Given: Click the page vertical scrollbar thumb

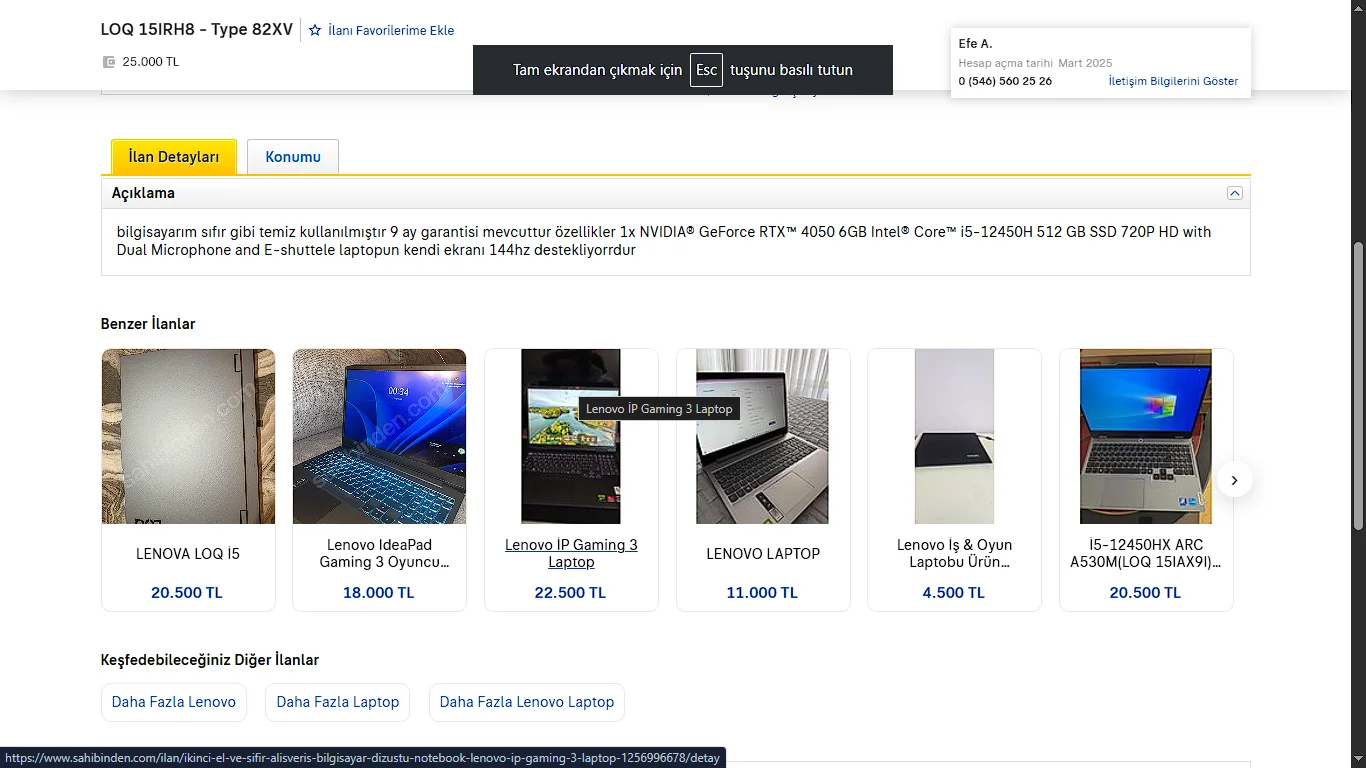Looking at the screenshot, I should click(1358, 386).
